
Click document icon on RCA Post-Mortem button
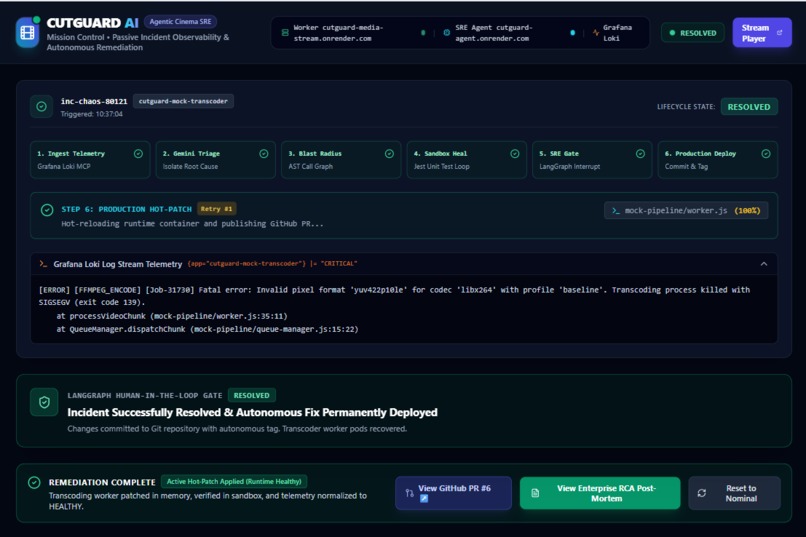pyautogui.click(x=535, y=493)
